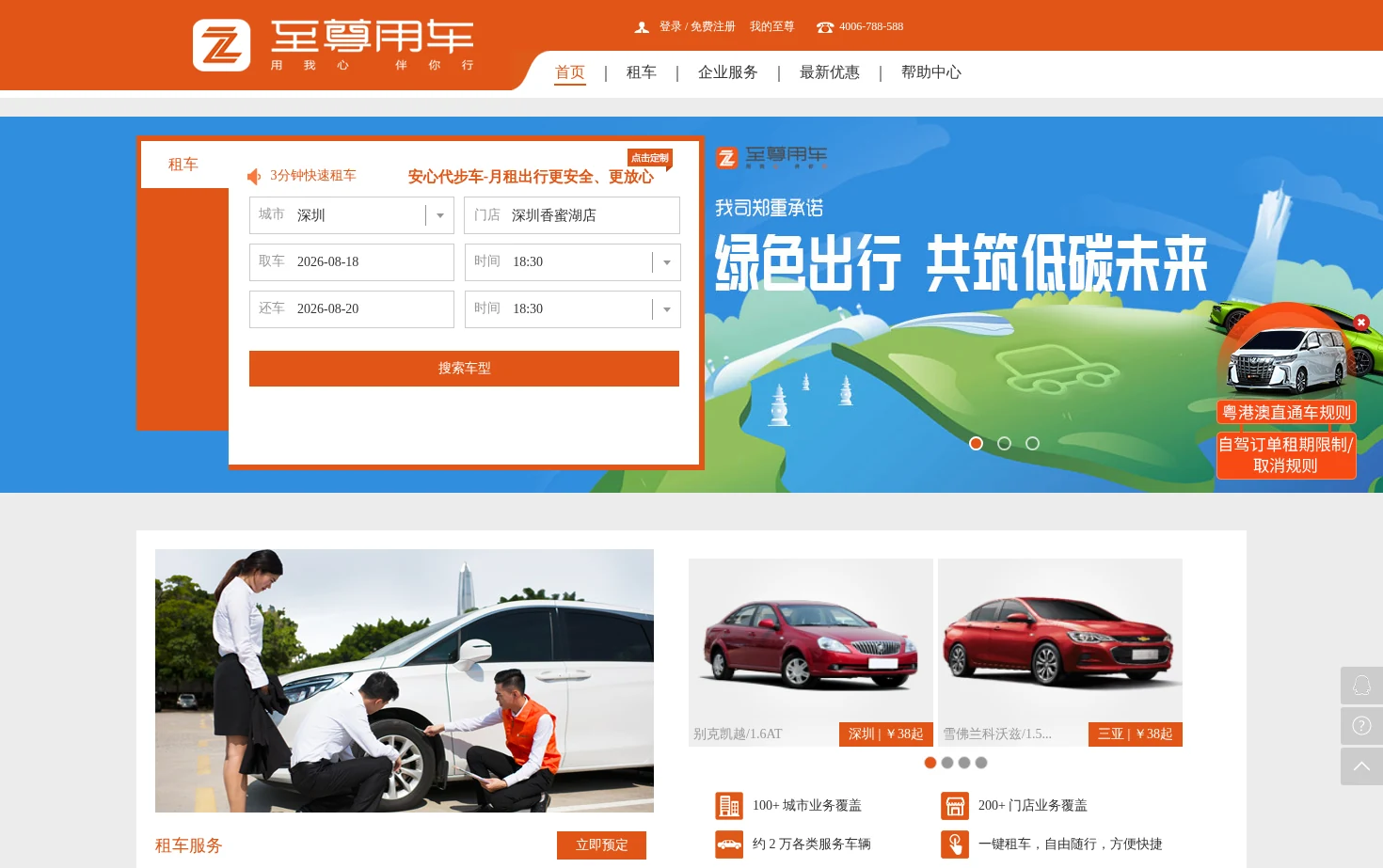The height and width of the screenshot is (868, 1383).
Task: Click the 深圳 ¥38起 price tag
Action: pyautogui.click(x=885, y=734)
